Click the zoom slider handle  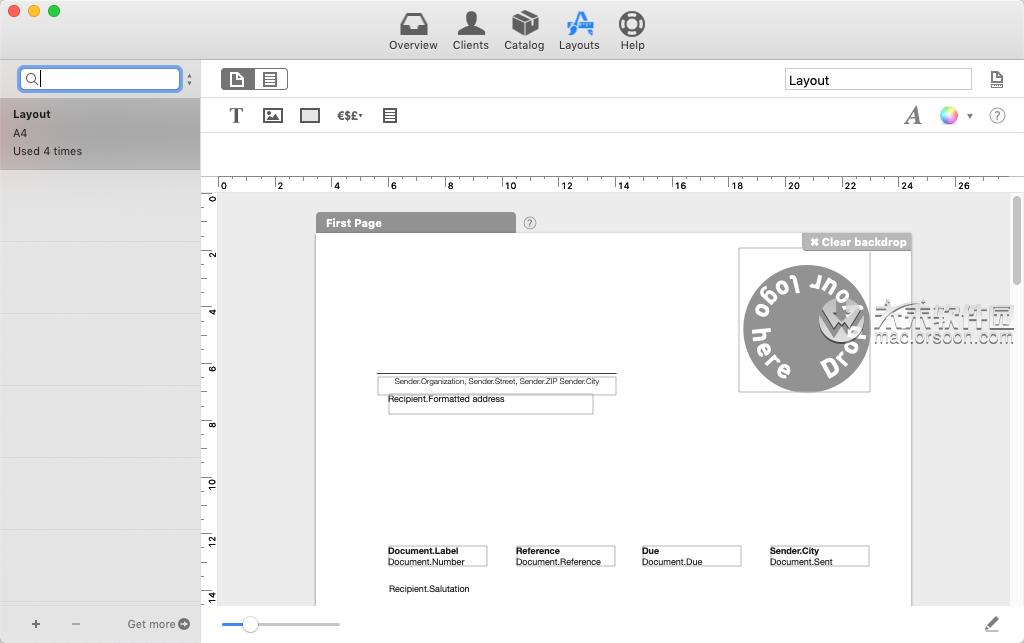click(x=250, y=624)
